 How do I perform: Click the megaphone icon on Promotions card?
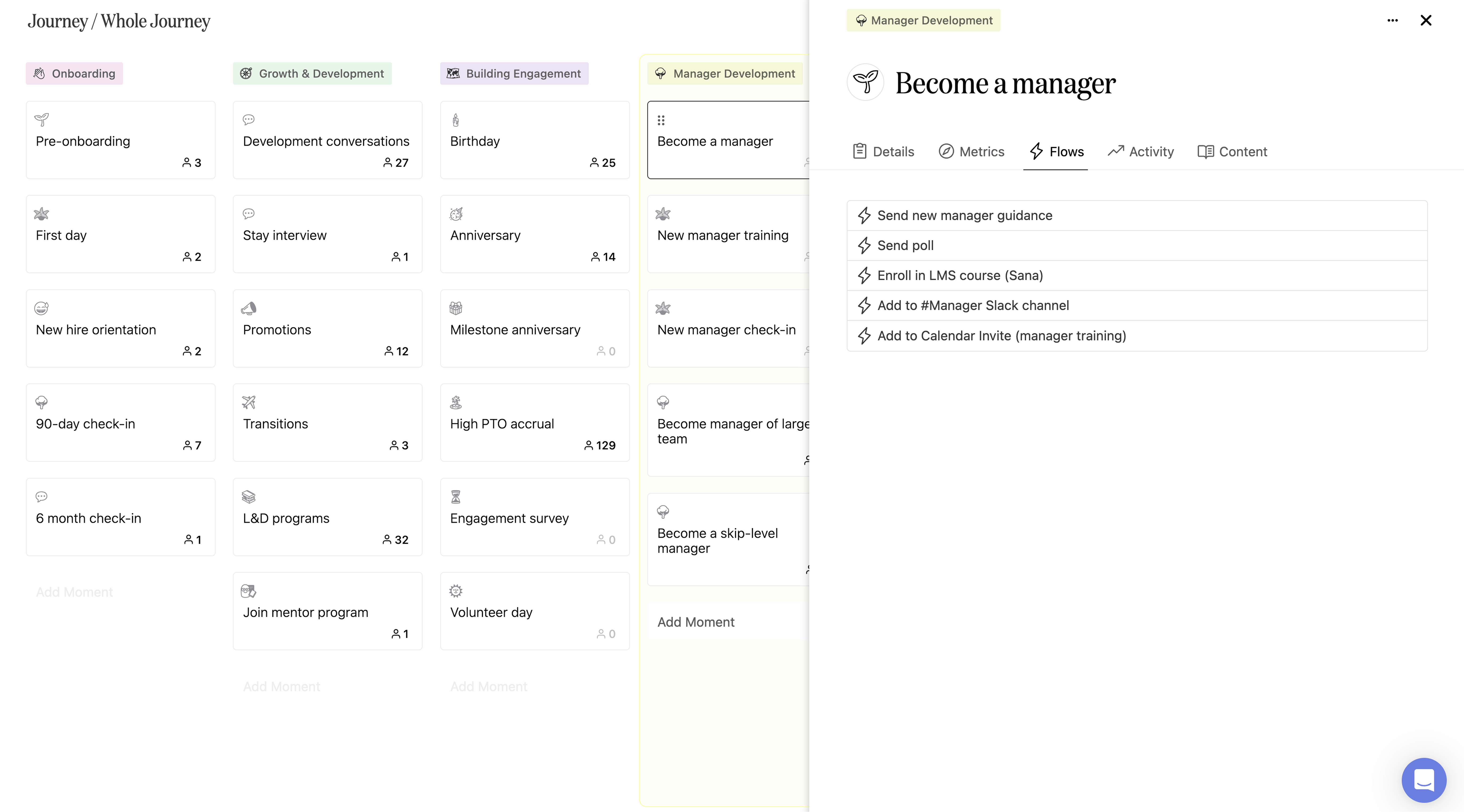[x=248, y=308]
